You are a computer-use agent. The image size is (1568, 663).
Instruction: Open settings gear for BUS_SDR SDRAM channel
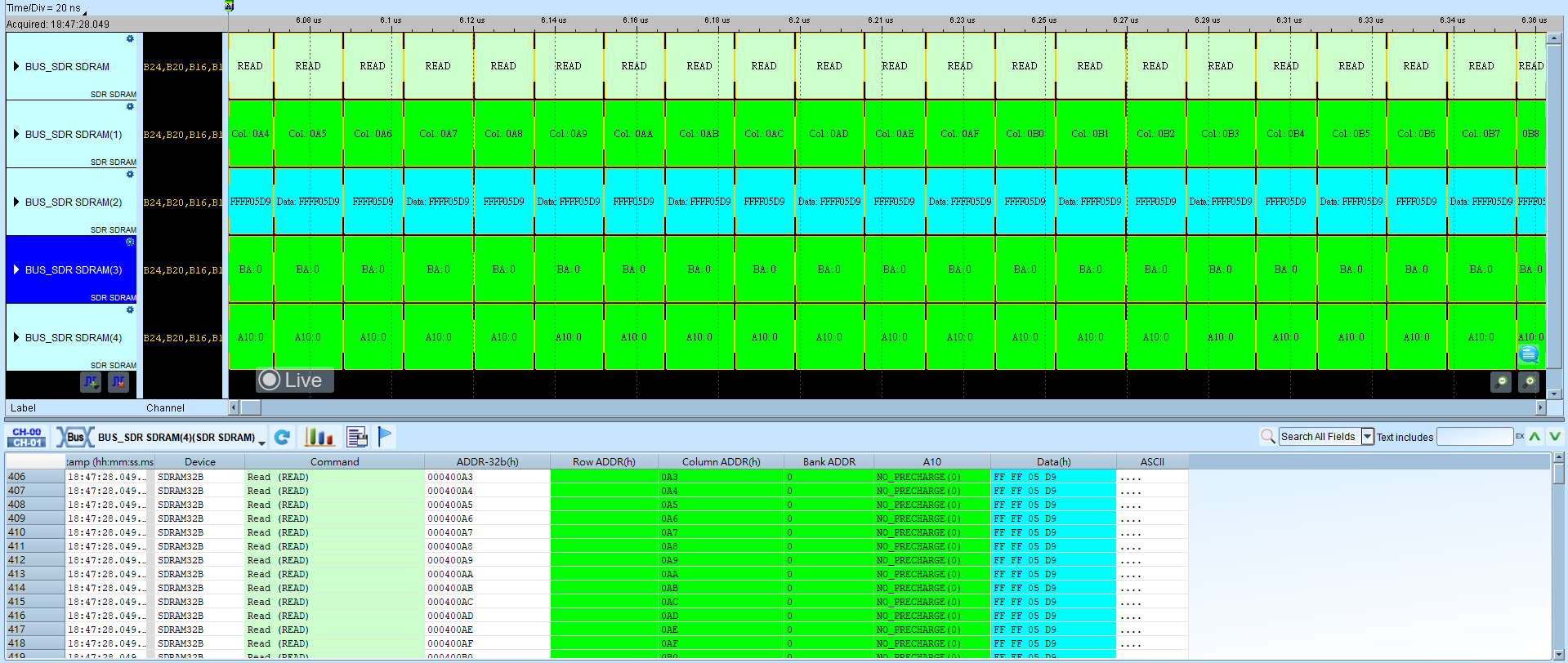point(130,38)
